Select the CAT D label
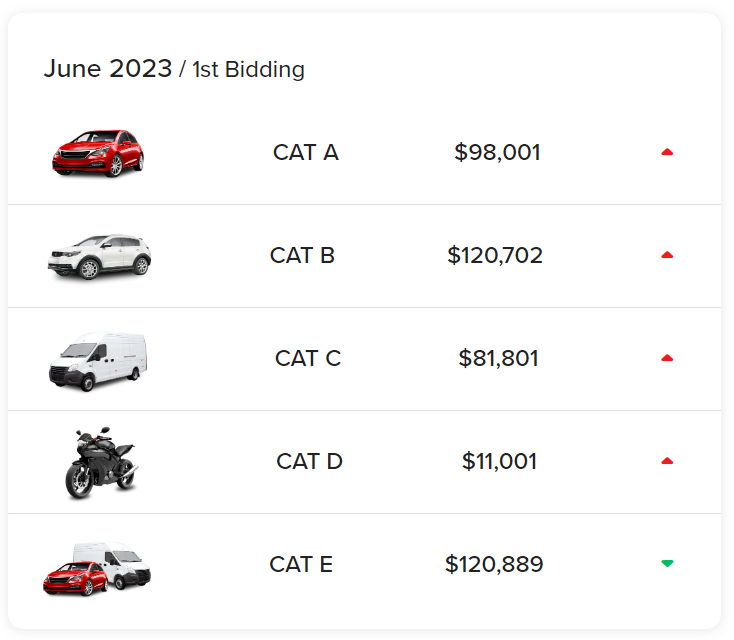 (309, 461)
